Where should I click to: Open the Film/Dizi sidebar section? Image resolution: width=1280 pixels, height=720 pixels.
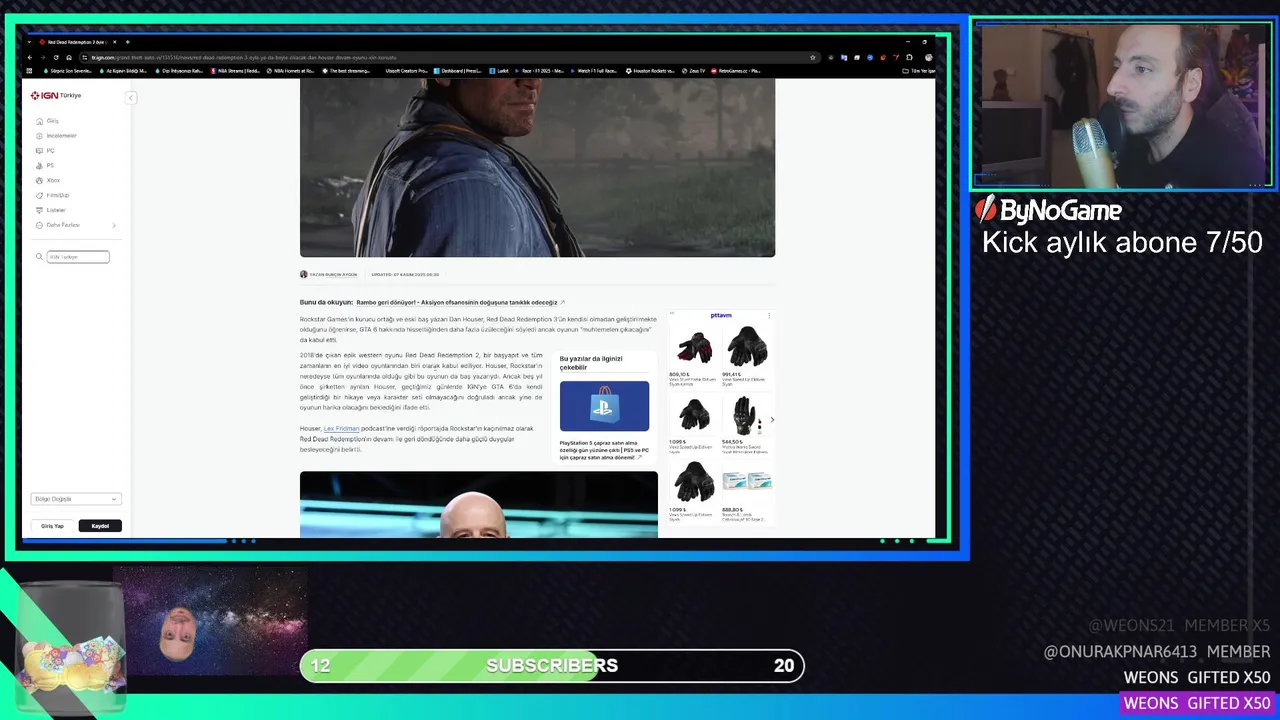[x=53, y=196]
